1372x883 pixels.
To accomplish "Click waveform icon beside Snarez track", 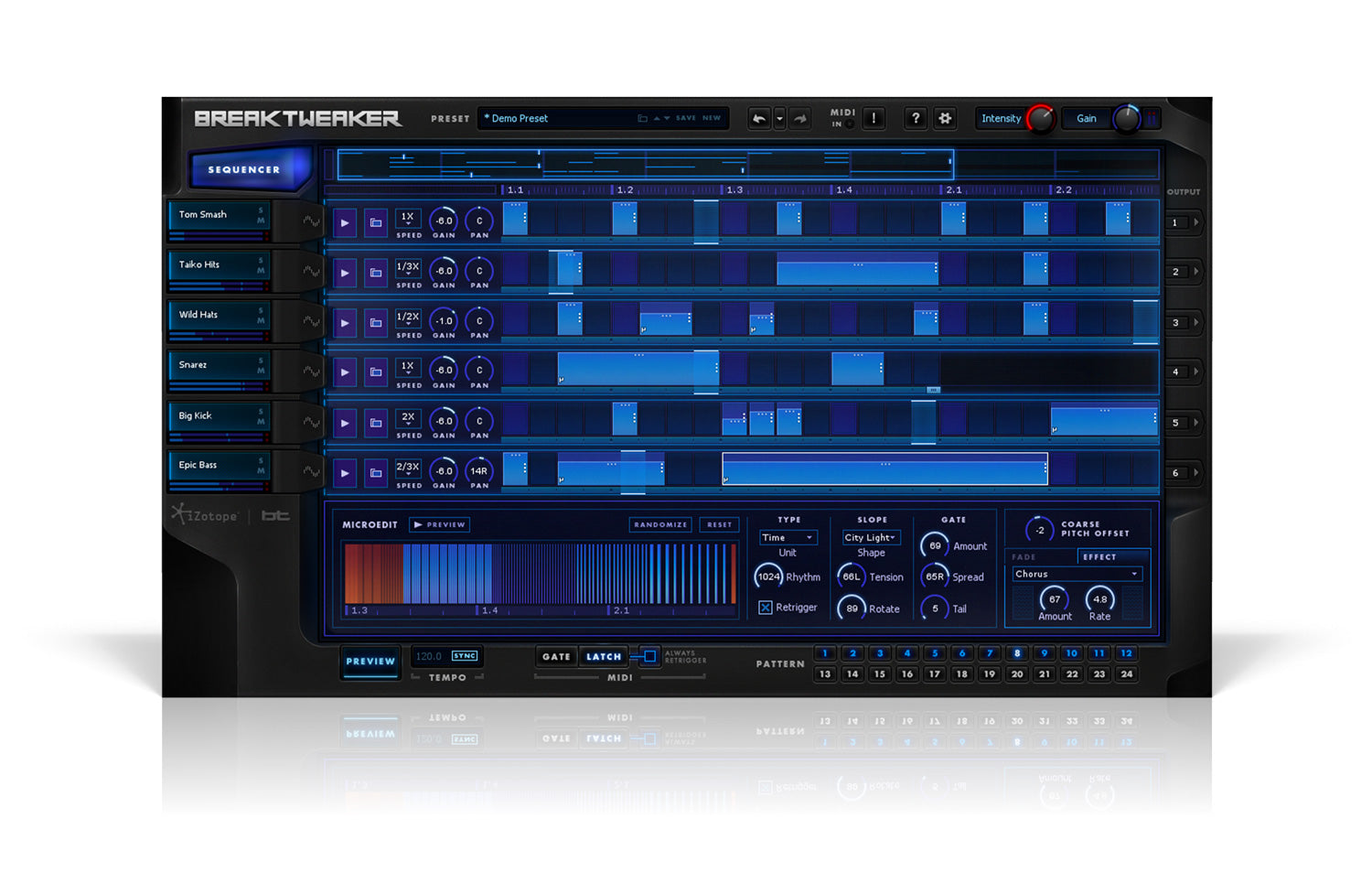I will point(311,372).
